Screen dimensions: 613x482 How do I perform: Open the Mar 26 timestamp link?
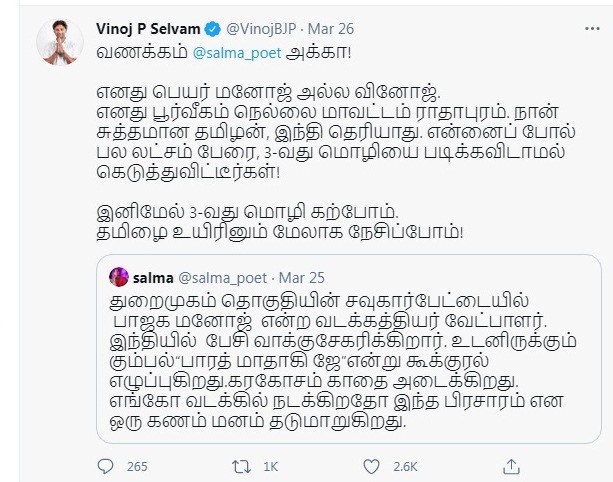[x=331, y=29]
